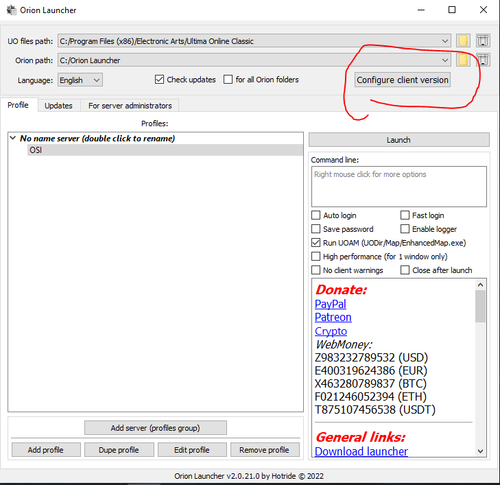Viewport: 500px width, 485px height.
Task: Uncheck Run UOAM EnhancedMap option
Action: point(316,243)
